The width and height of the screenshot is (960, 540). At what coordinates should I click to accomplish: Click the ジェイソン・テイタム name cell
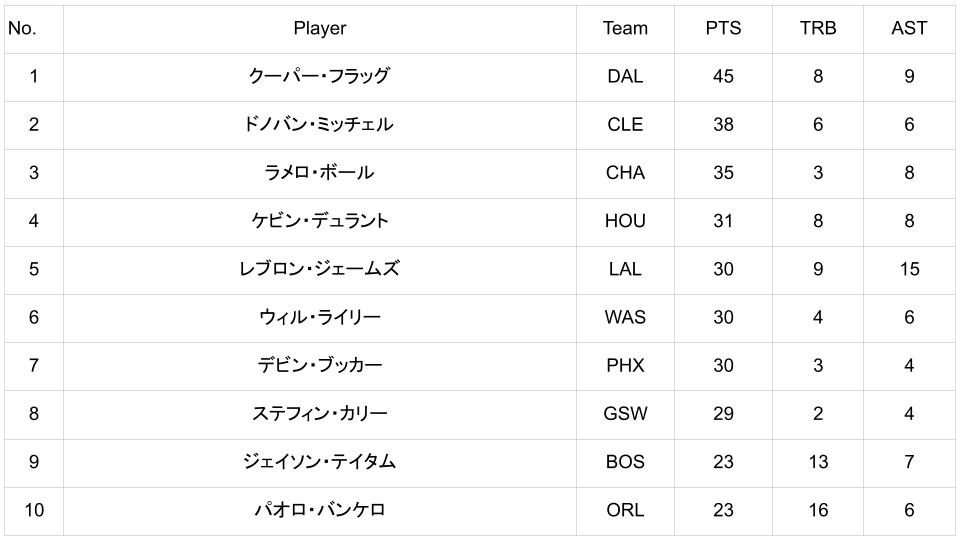pyautogui.click(x=319, y=461)
